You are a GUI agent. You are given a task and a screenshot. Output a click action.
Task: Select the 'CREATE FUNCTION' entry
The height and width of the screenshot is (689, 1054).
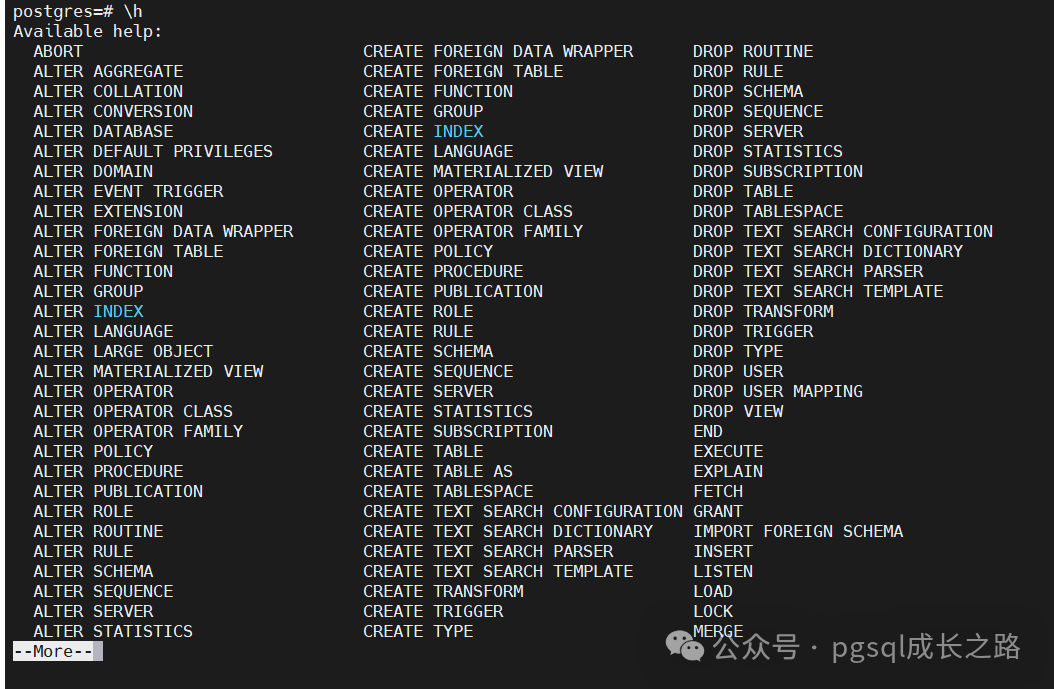pyautogui.click(x=438, y=91)
